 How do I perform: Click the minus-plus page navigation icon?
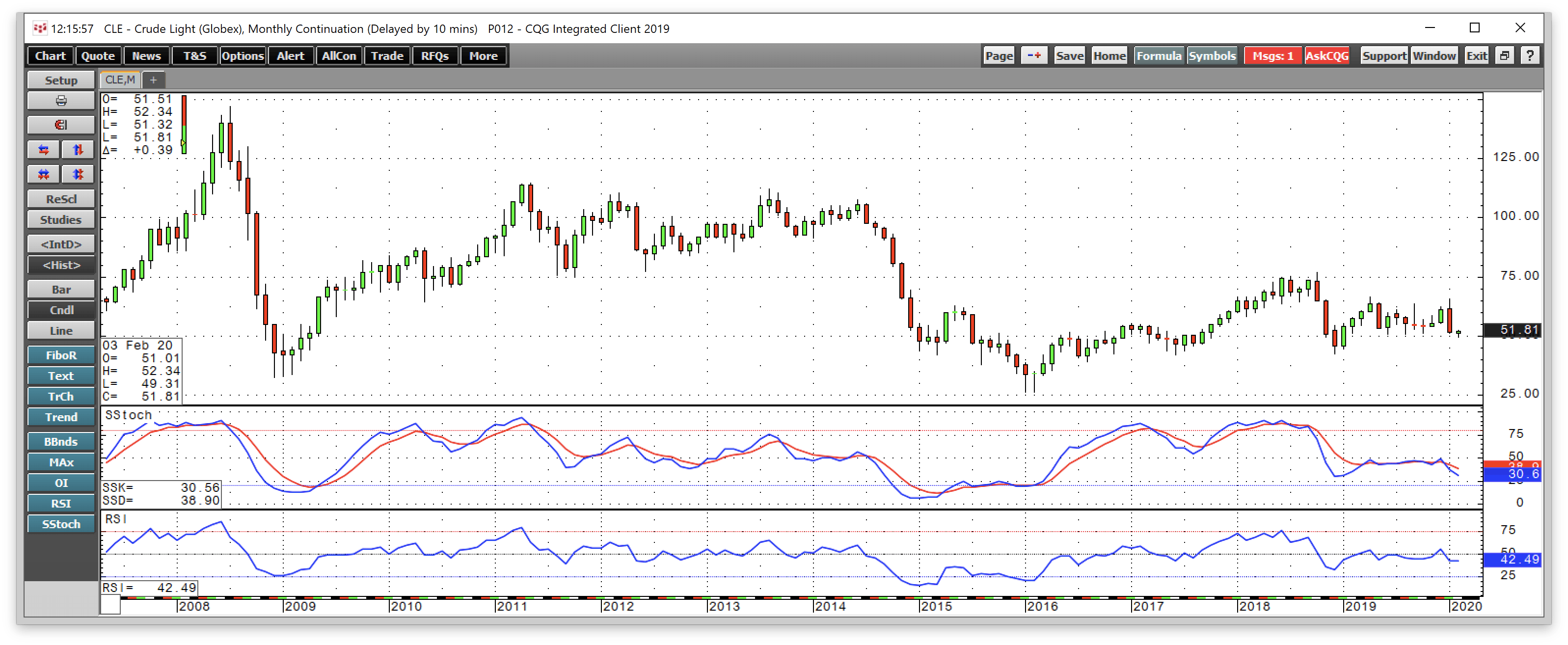[1033, 56]
